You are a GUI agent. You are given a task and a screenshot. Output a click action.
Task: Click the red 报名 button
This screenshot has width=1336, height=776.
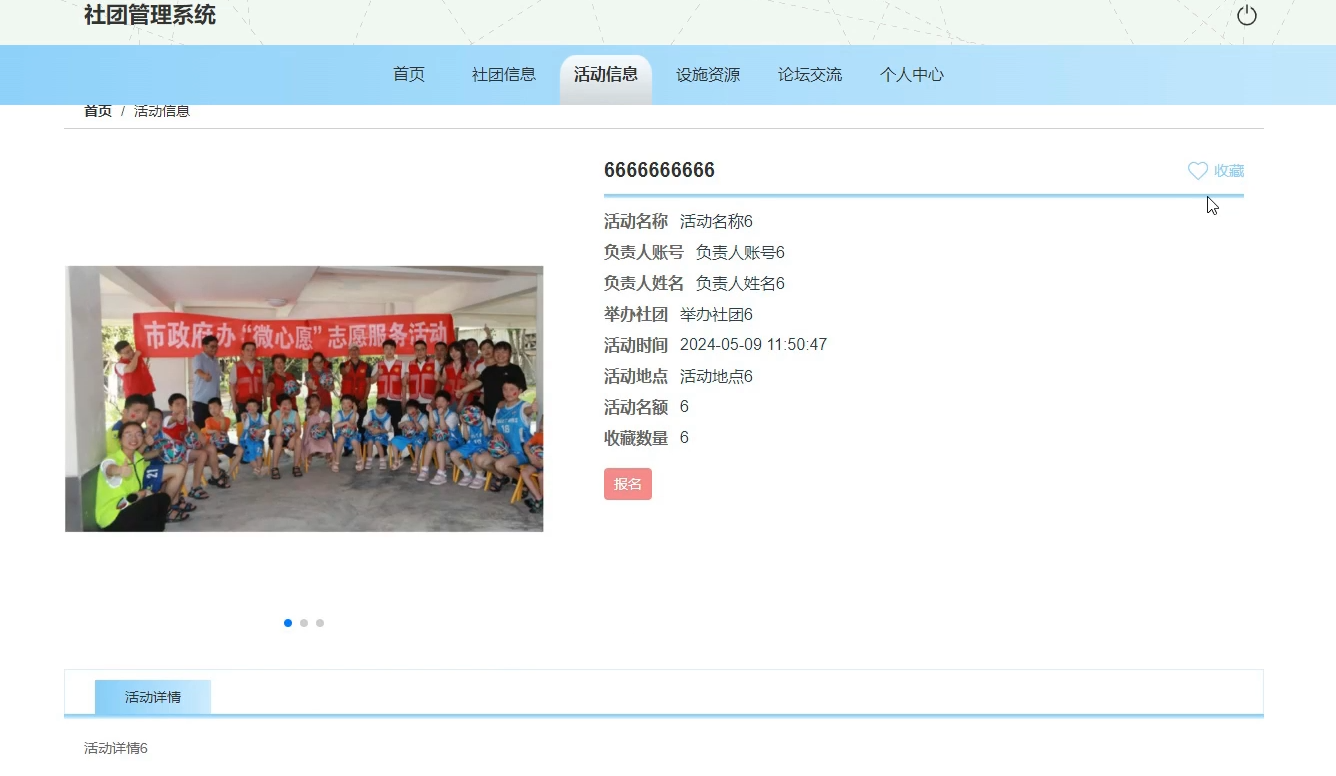pyautogui.click(x=628, y=484)
